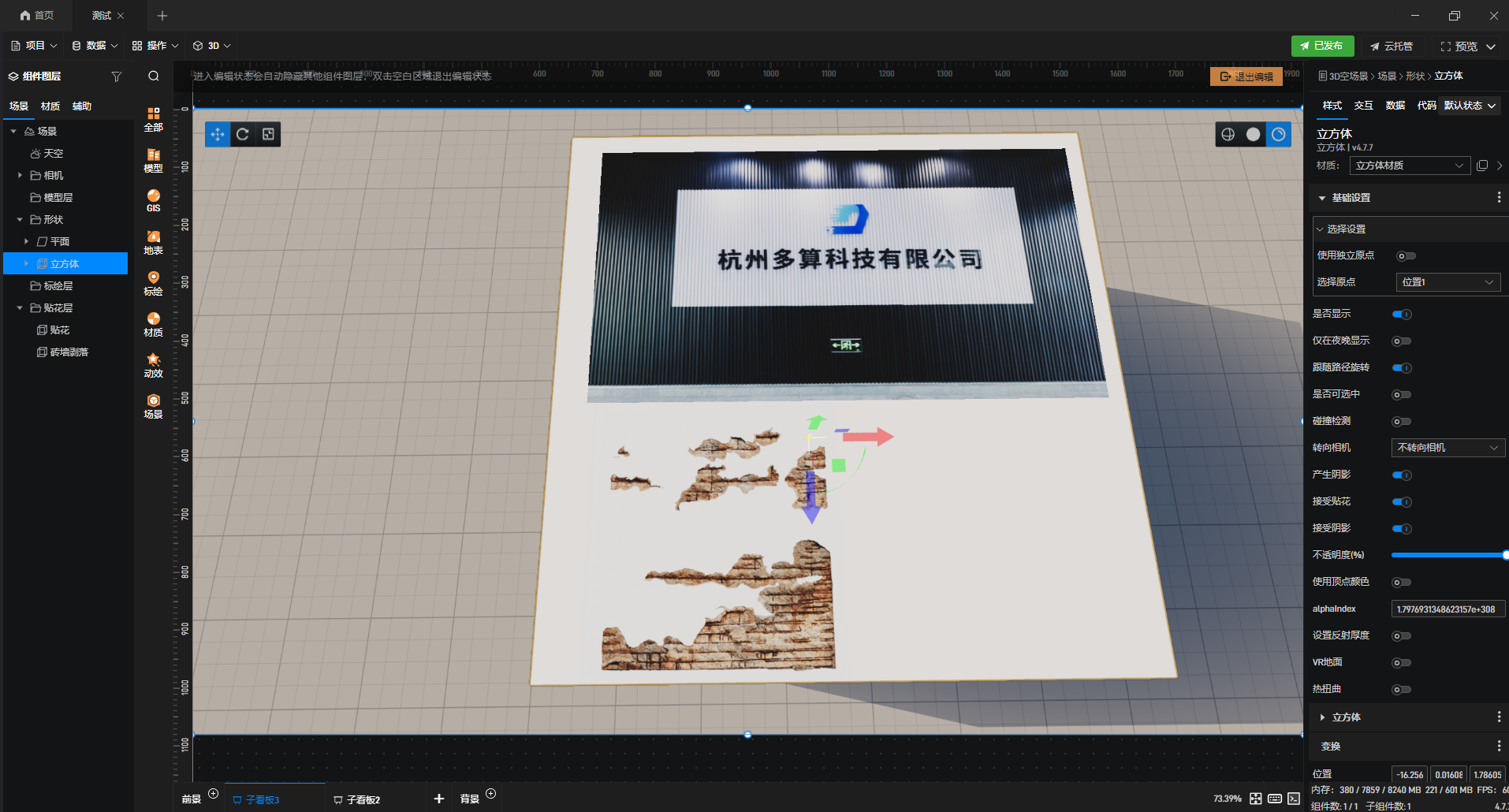Open material details arrow next to copy icon
Screen dimensions: 1509x812
(x=1500, y=166)
